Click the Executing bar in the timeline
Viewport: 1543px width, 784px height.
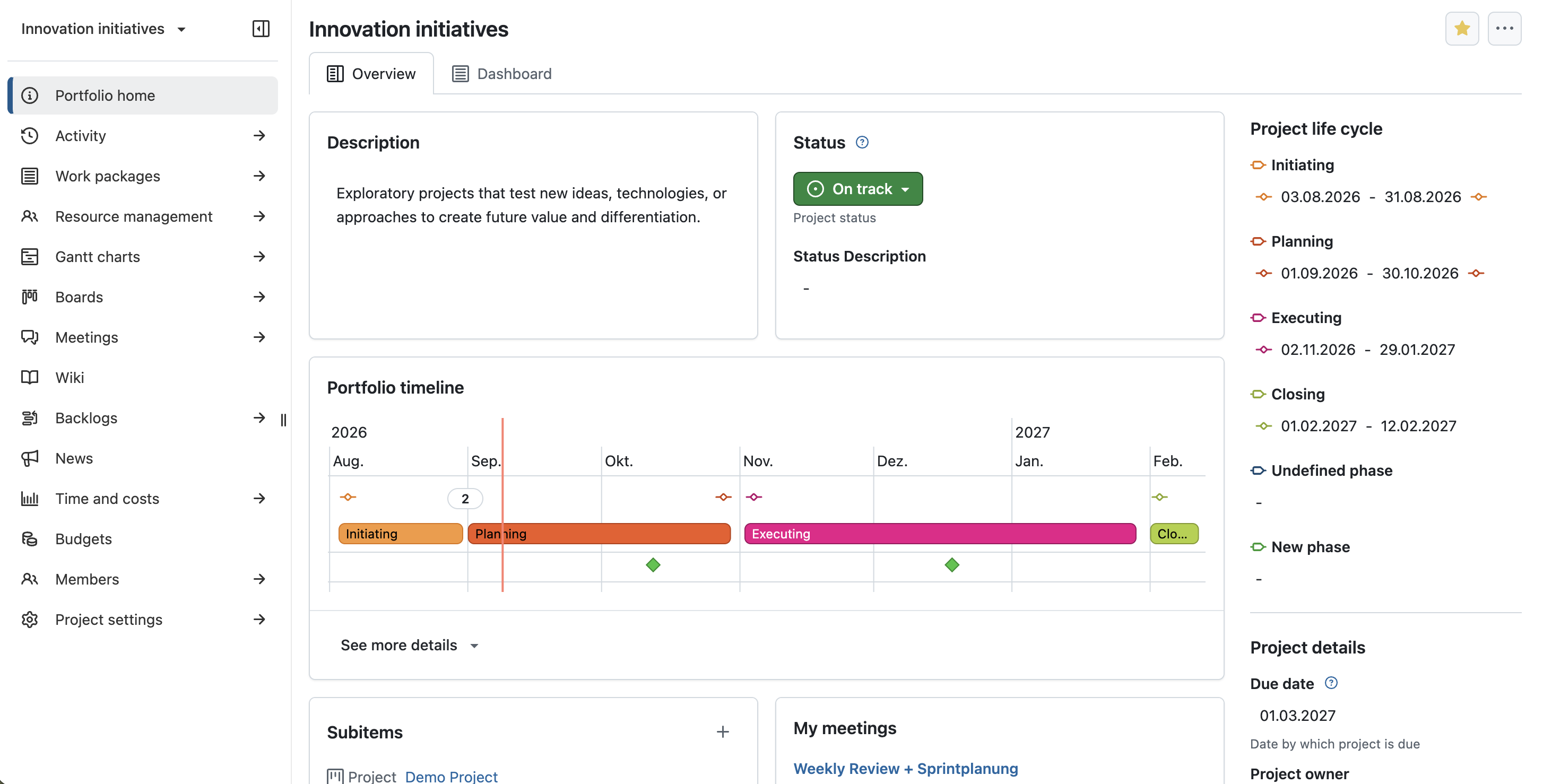pos(940,534)
